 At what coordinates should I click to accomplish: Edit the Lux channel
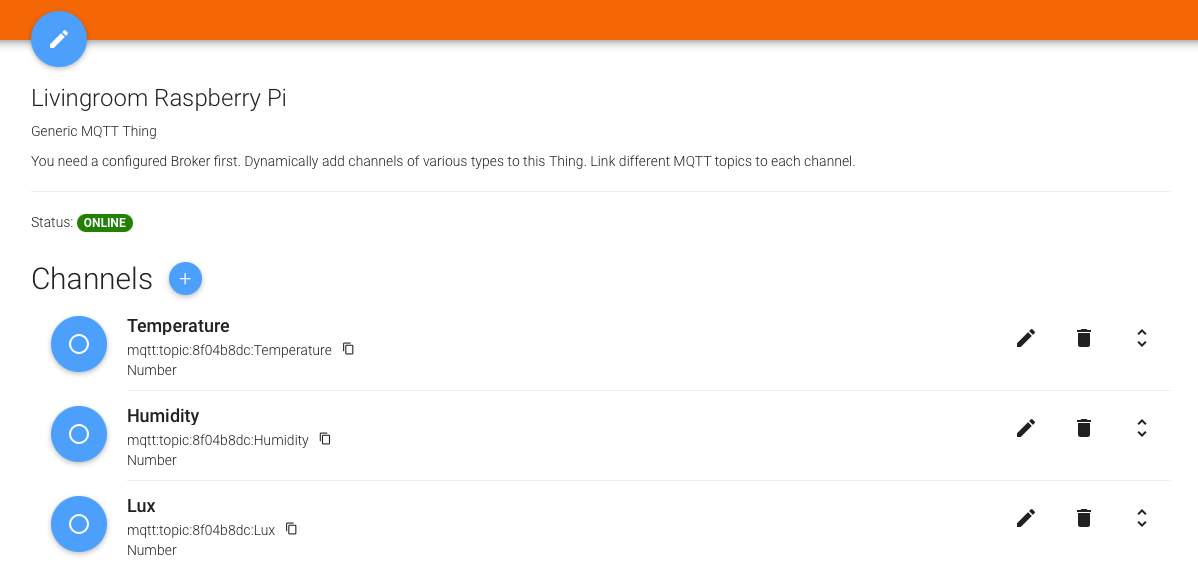coord(1025,518)
